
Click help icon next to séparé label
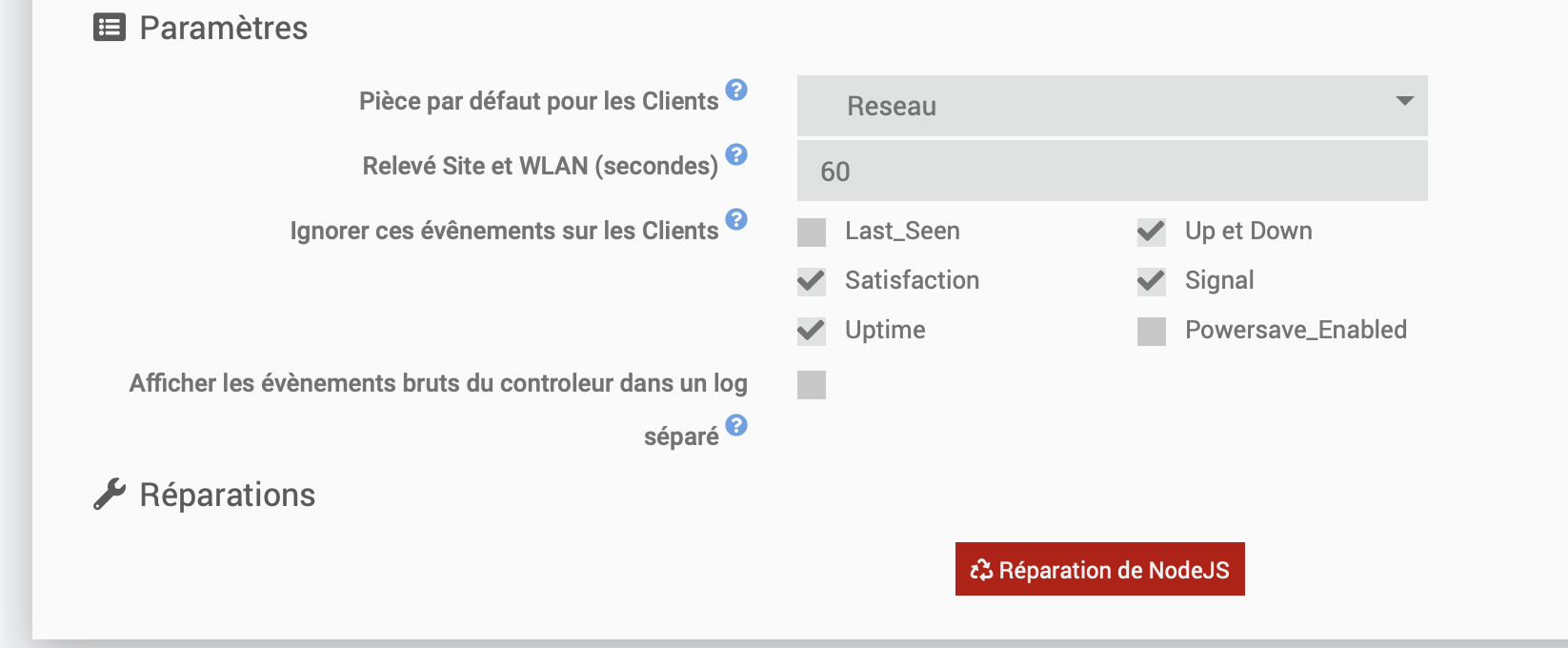point(736,425)
